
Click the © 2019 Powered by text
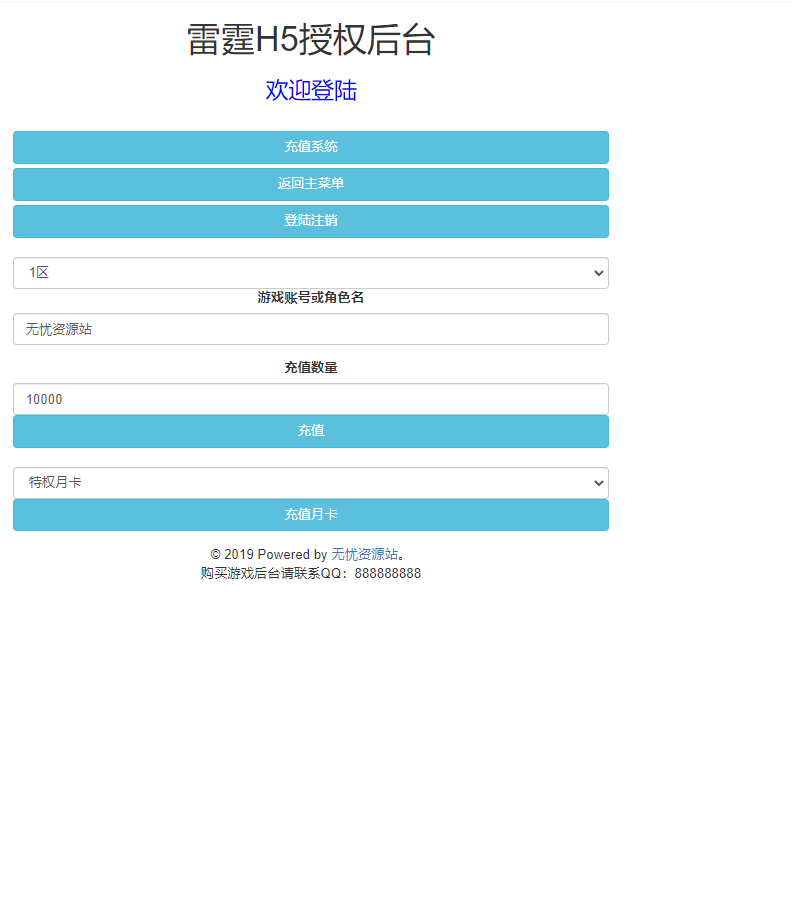point(269,554)
